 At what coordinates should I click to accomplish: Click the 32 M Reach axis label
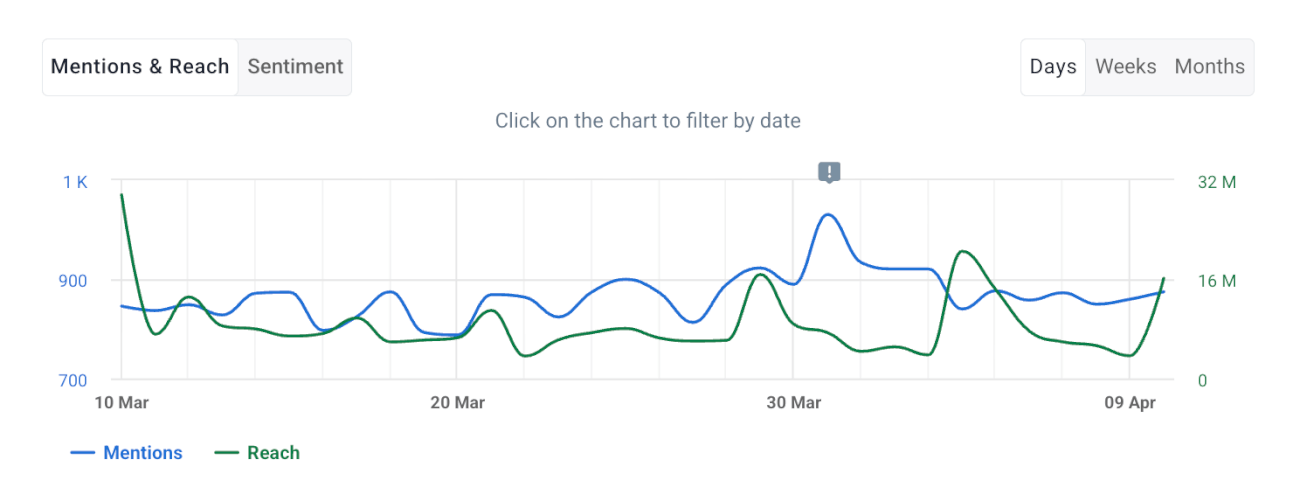(x=1217, y=182)
